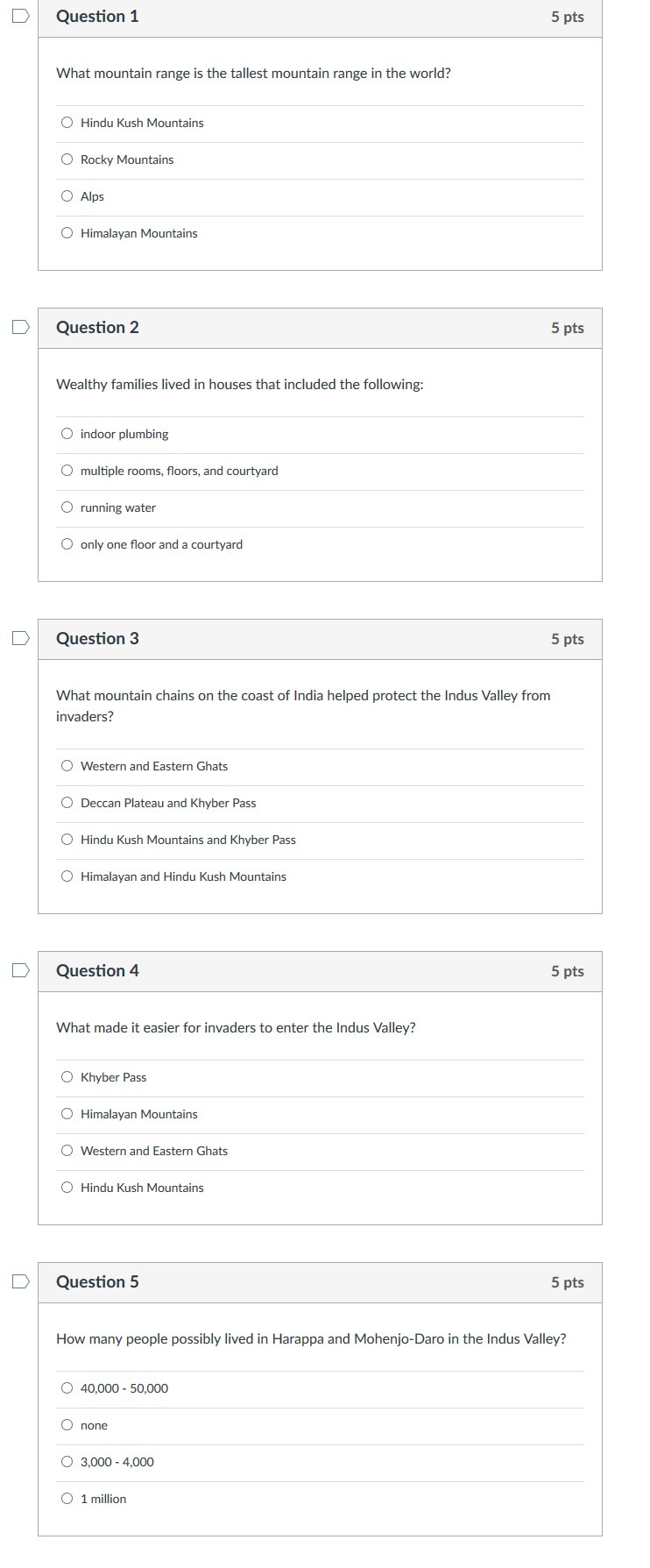Flag Question 5 for later
Screen dimensions: 650x1568
pyautogui.click(x=20, y=1281)
